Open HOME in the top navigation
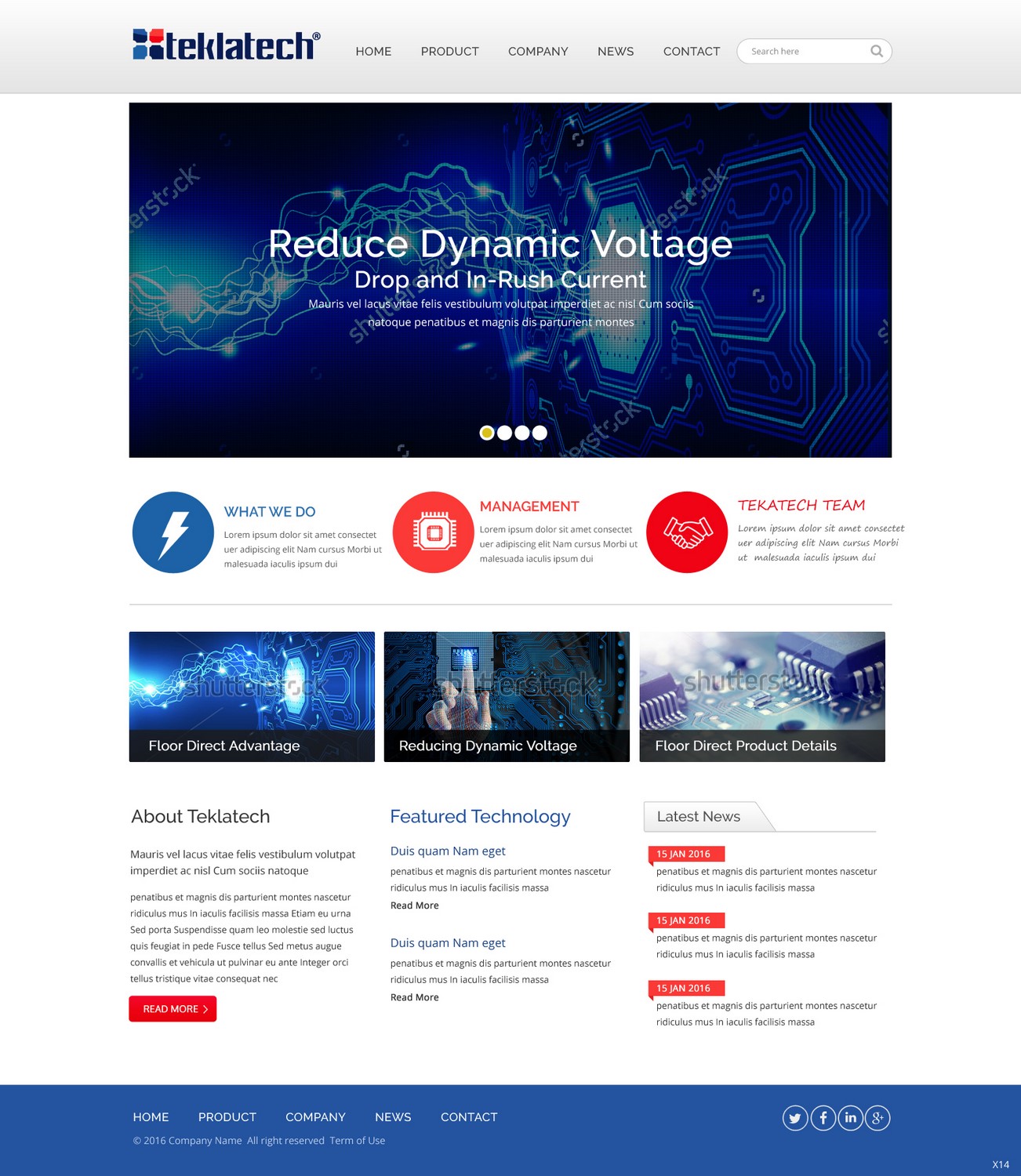The width and height of the screenshot is (1021, 1176). tap(373, 52)
